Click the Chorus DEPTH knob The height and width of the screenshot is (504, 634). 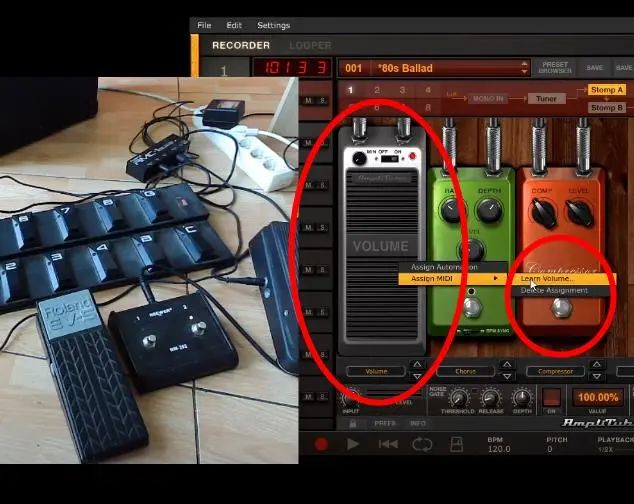490,210
